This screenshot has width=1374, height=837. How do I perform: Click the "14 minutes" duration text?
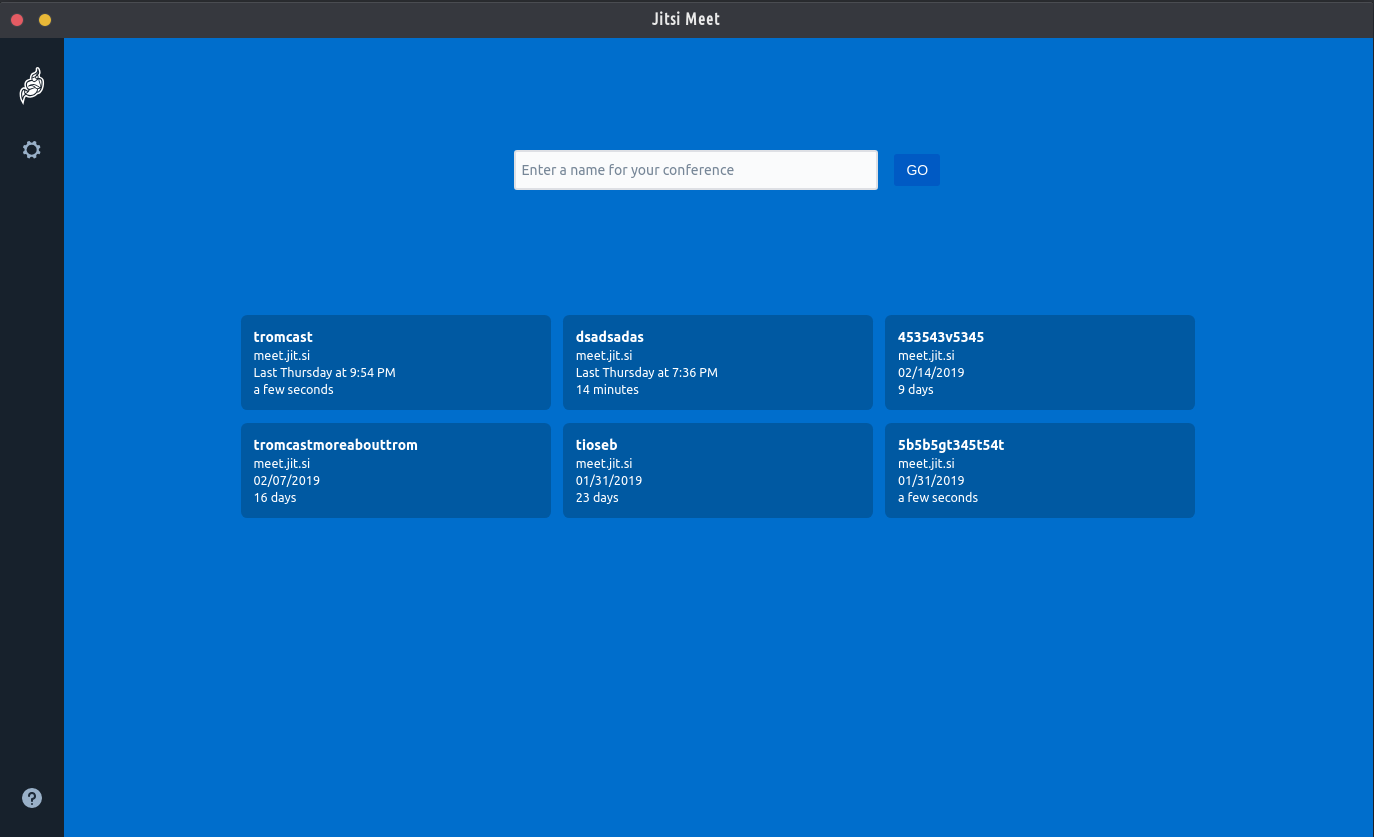tap(607, 390)
